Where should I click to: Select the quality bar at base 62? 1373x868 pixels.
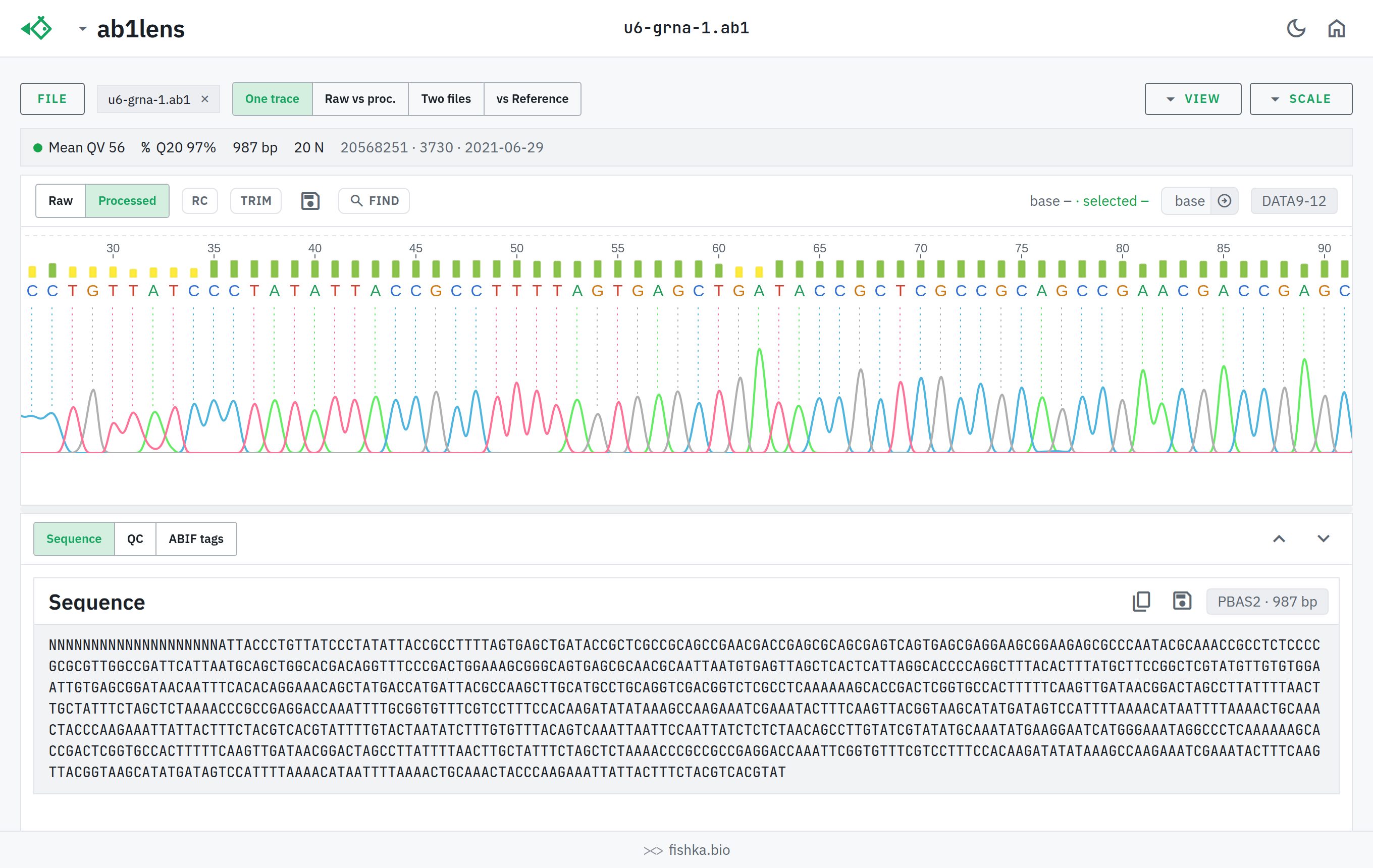[x=759, y=272]
